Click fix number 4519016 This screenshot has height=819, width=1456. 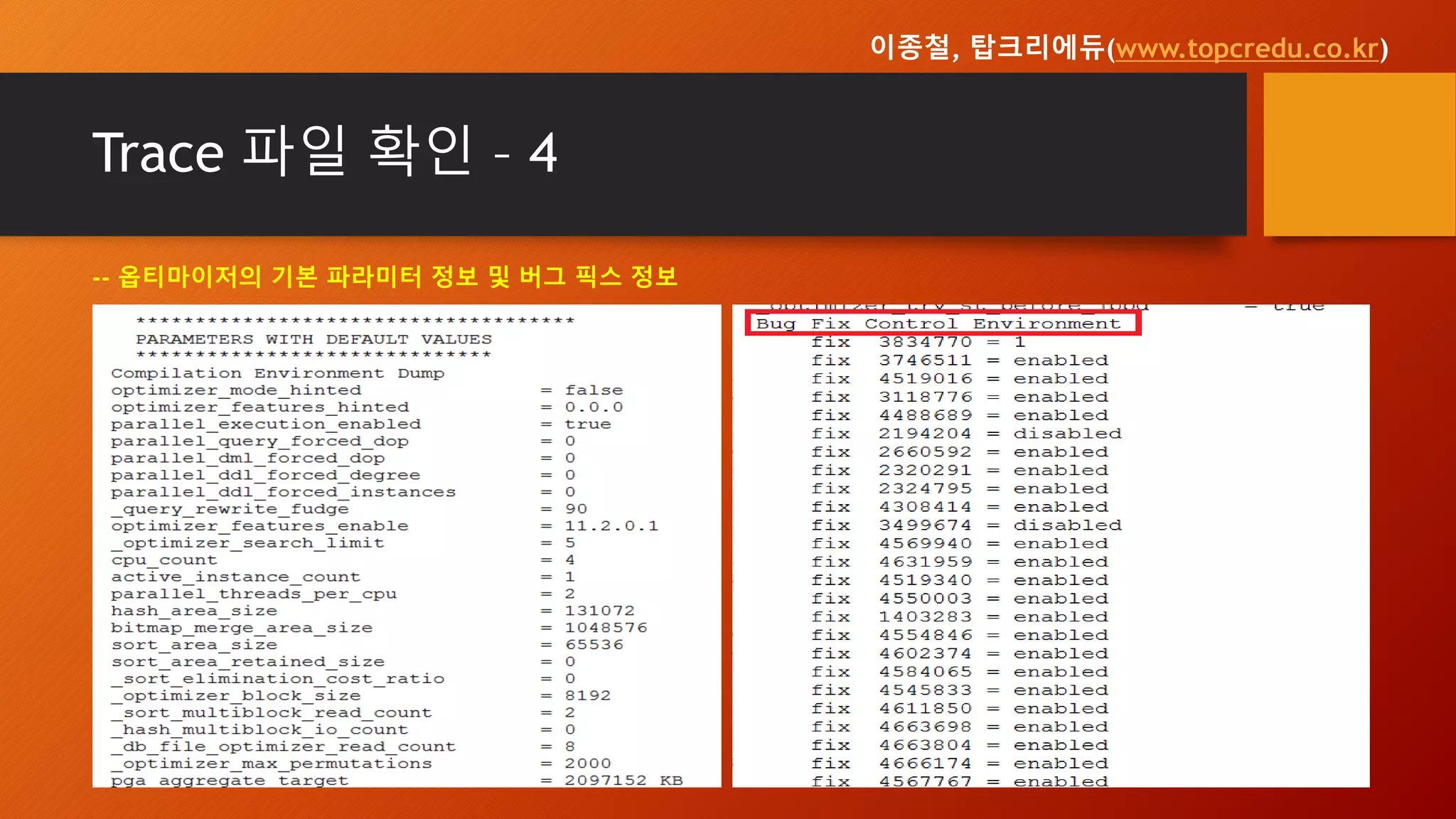(x=926, y=379)
